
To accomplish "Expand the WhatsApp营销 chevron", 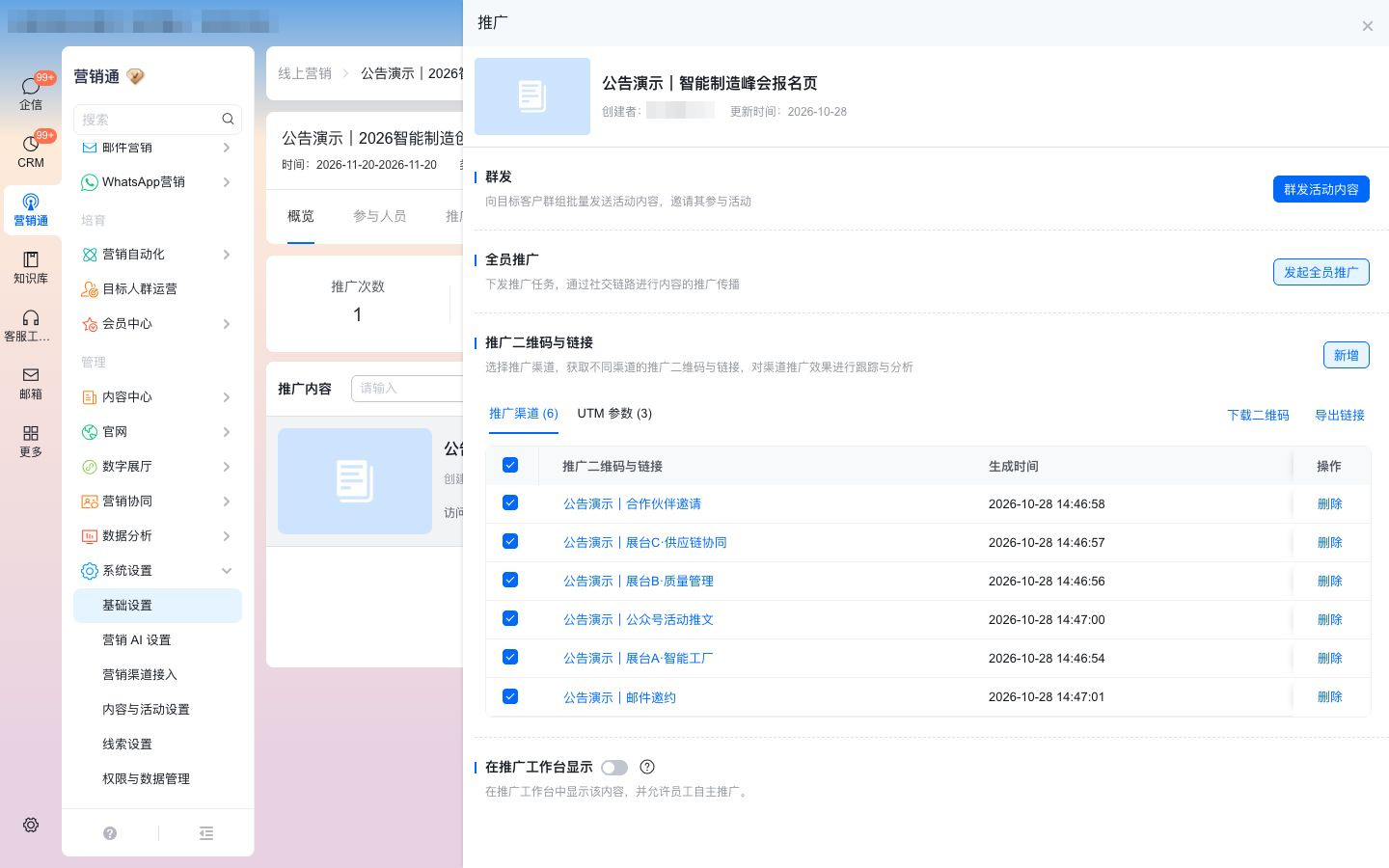I will [227, 181].
